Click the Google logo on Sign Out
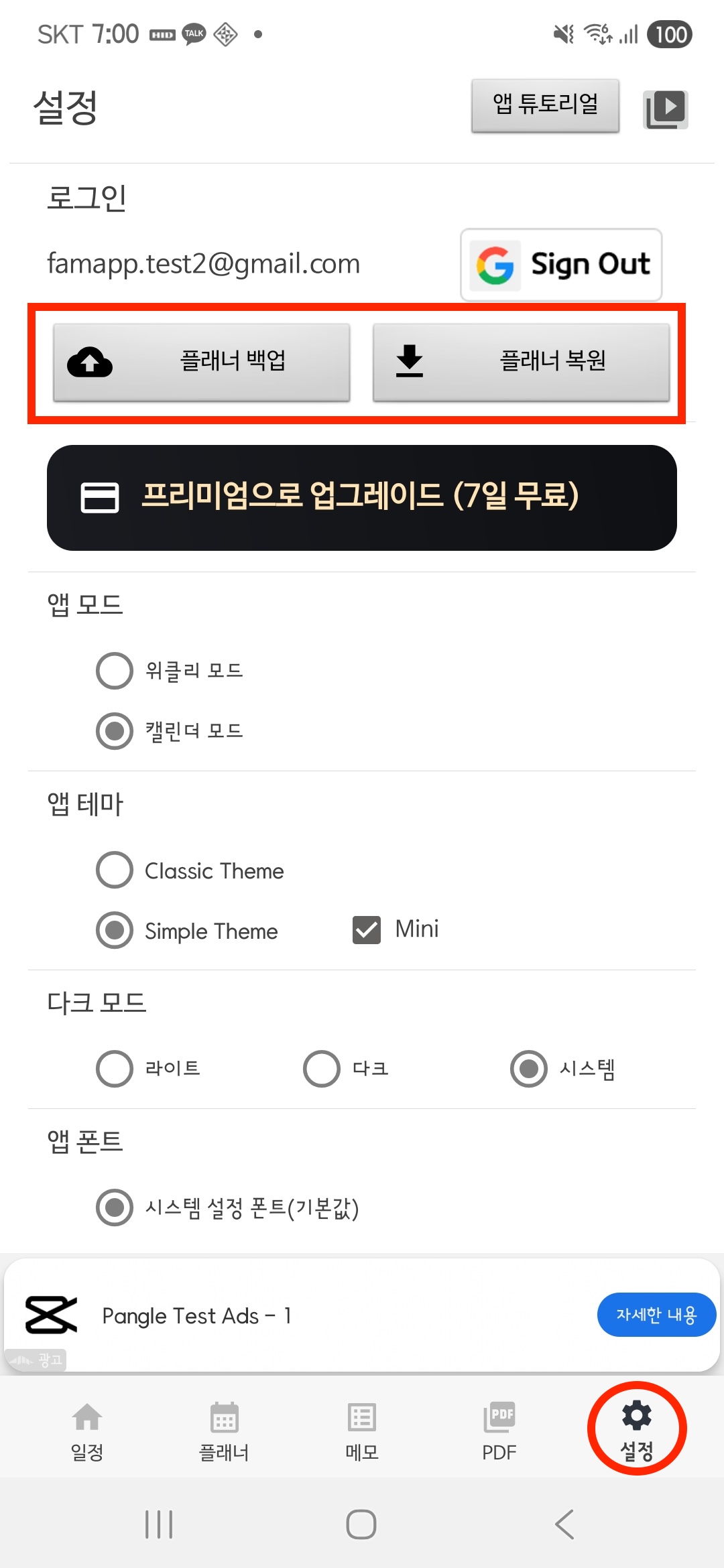This screenshot has width=724, height=1568. [495, 265]
